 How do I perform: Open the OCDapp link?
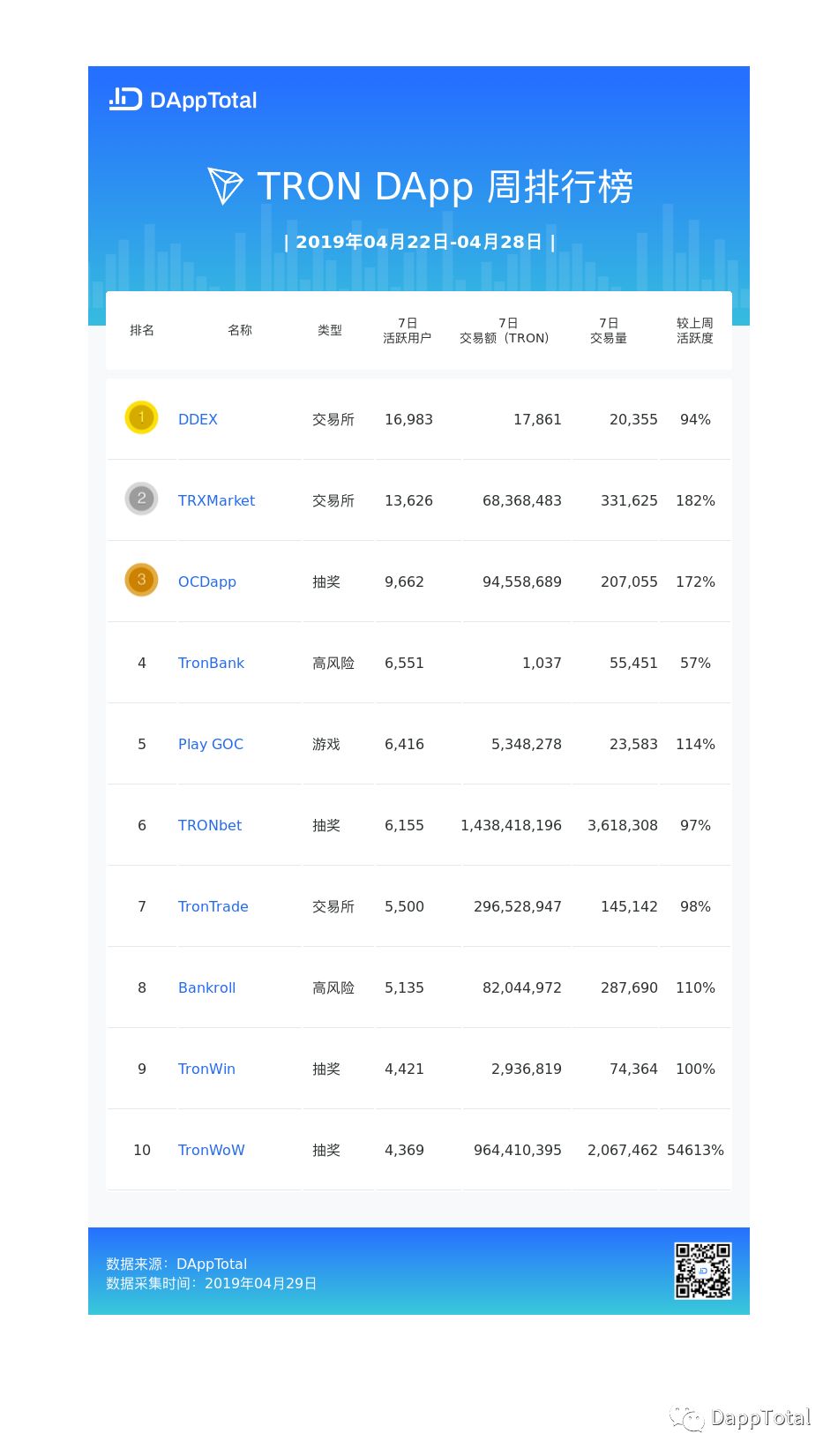(x=207, y=582)
